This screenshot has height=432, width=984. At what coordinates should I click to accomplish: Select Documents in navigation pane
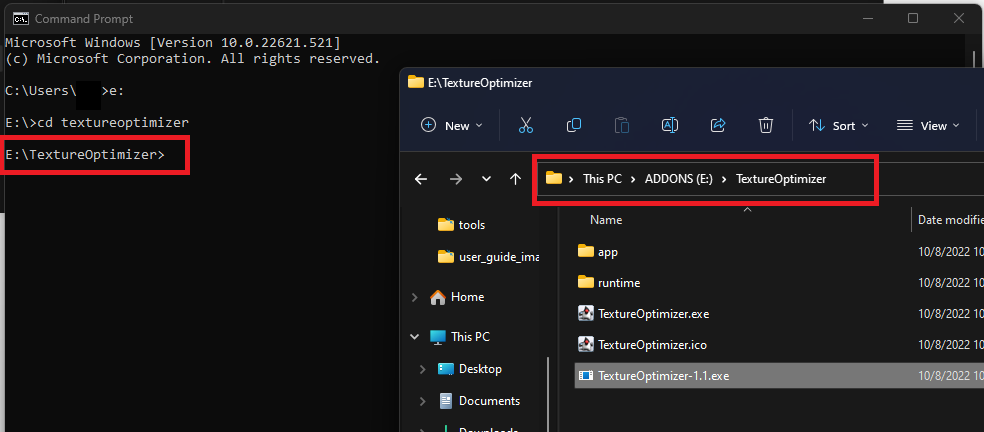coord(489,401)
